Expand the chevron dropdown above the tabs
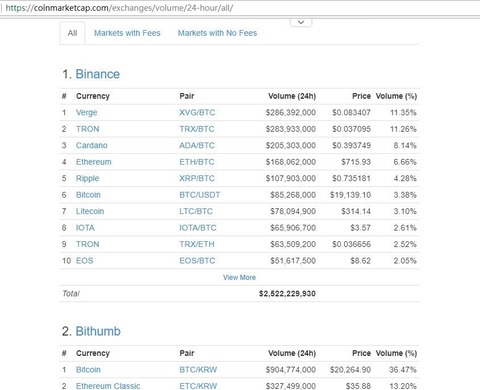The width and height of the screenshot is (480, 390). tap(301, 22)
